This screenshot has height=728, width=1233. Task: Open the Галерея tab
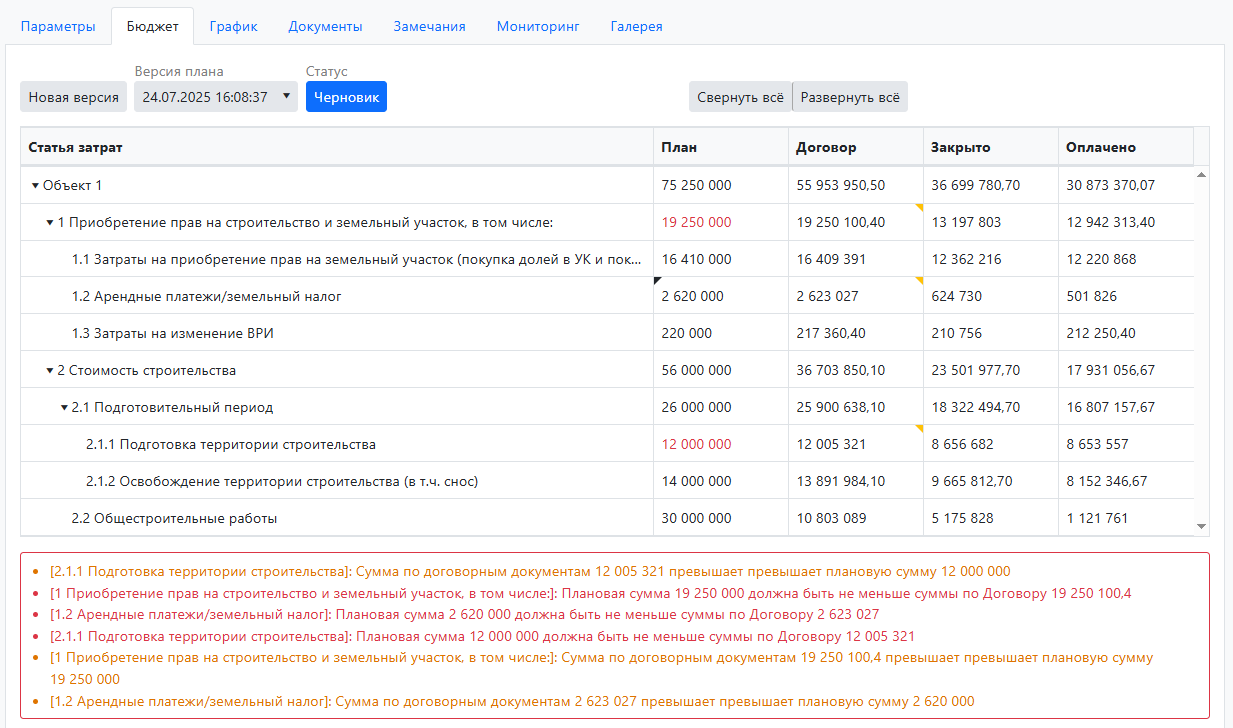tap(636, 27)
